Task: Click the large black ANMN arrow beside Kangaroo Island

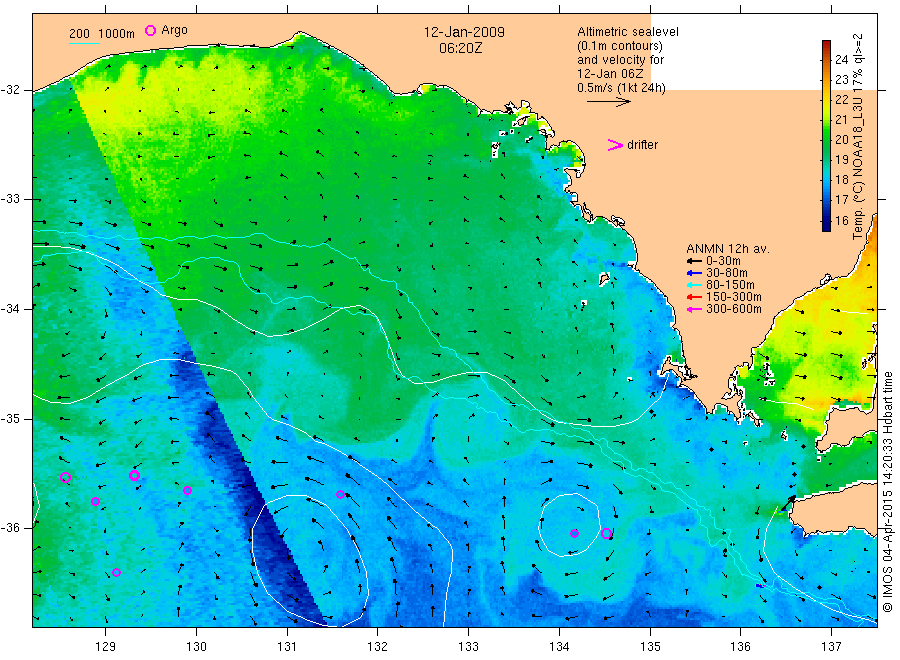Action: [788, 503]
